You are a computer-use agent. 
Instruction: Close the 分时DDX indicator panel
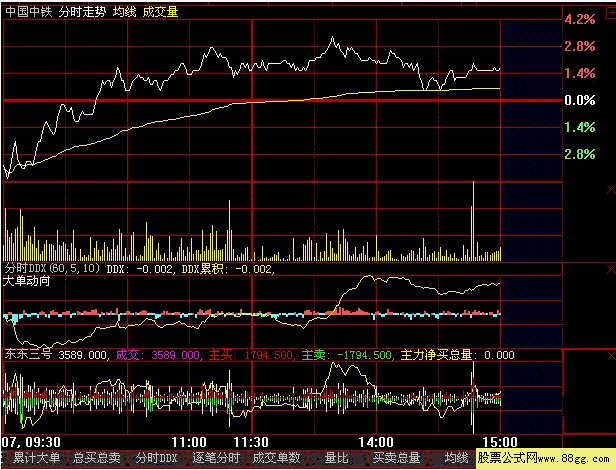(x=611, y=270)
